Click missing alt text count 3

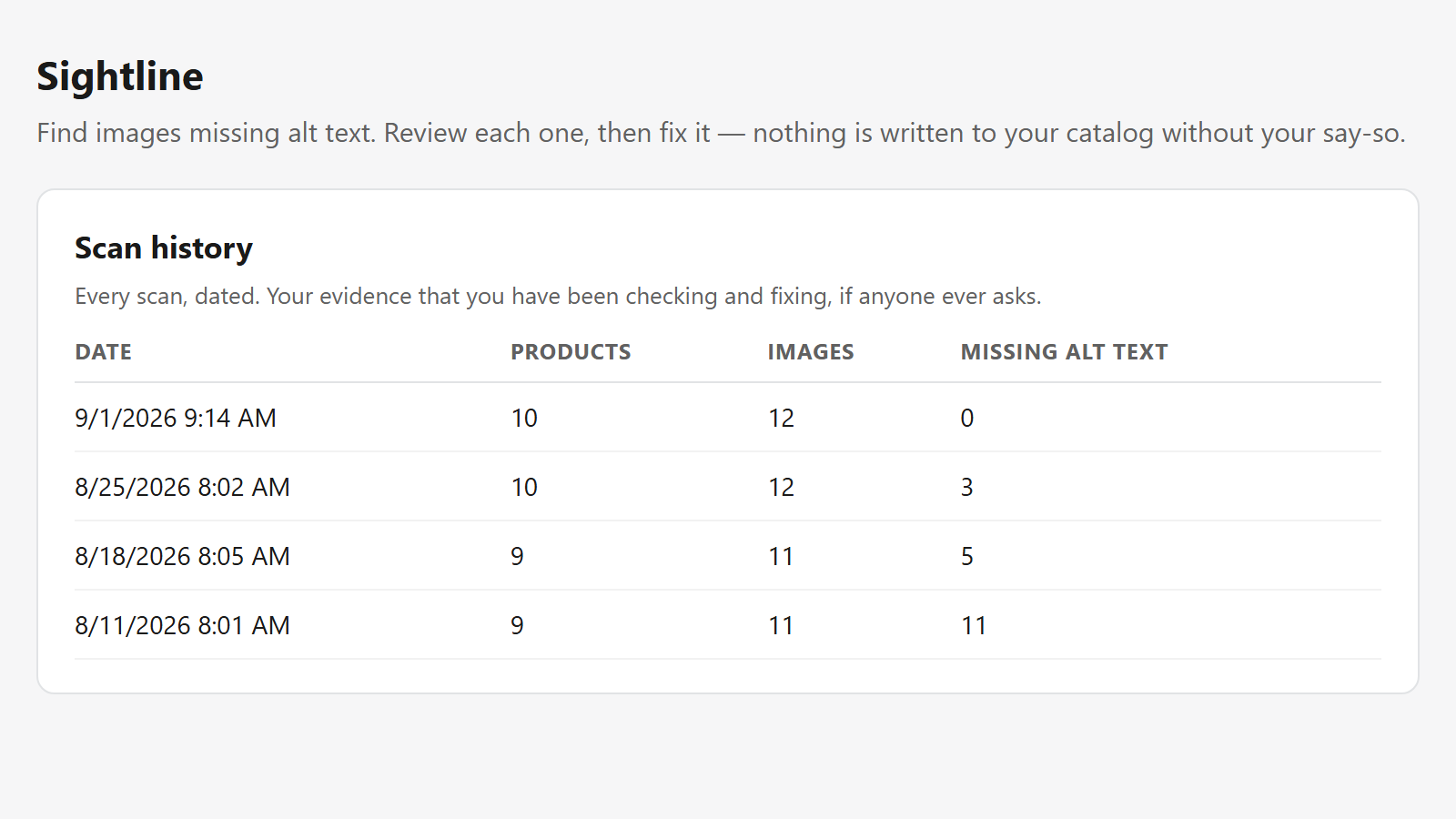[967, 487]
